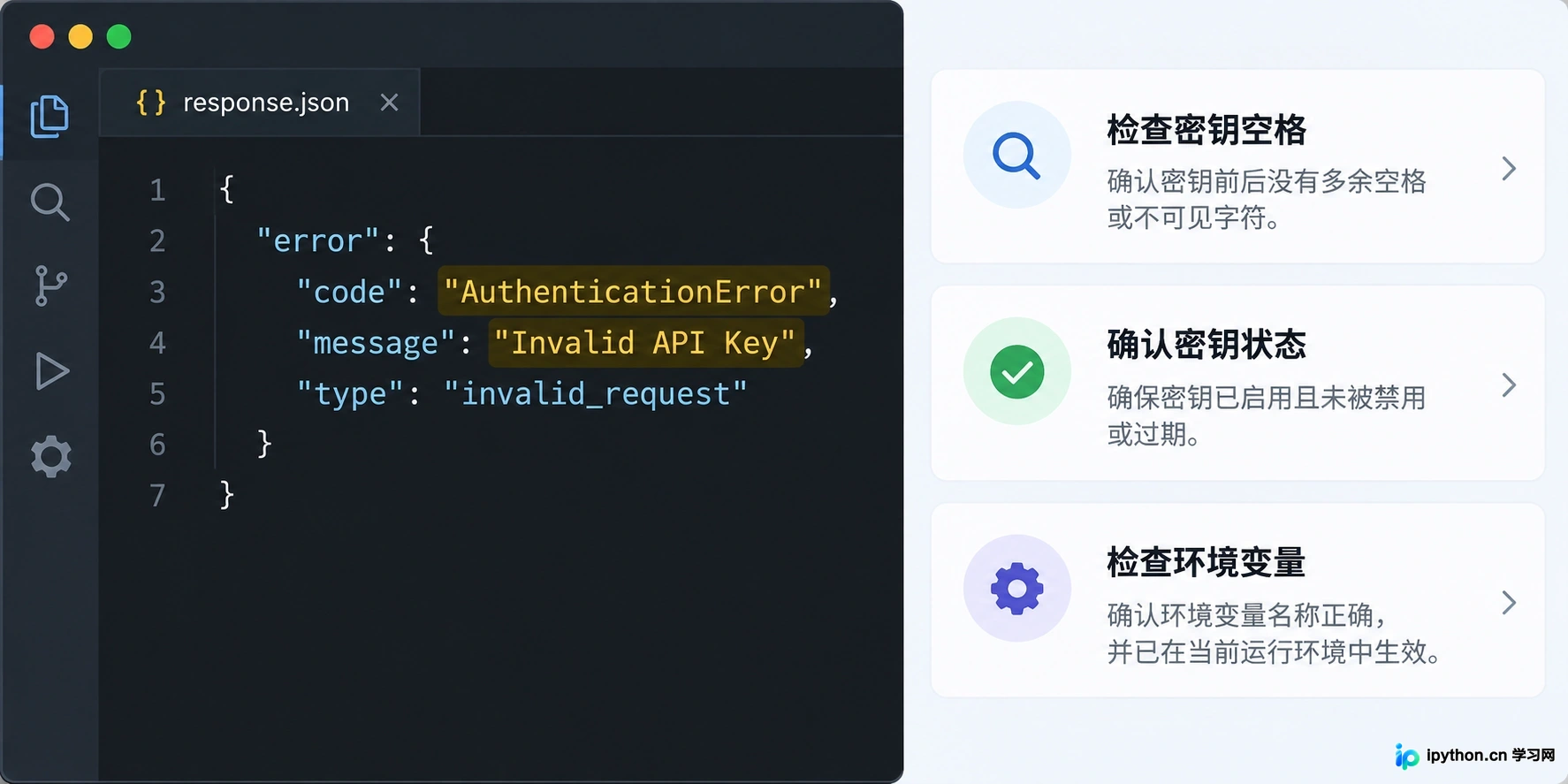Click the purple gear icon on 检查环境变量 card

click(1016, 589)
